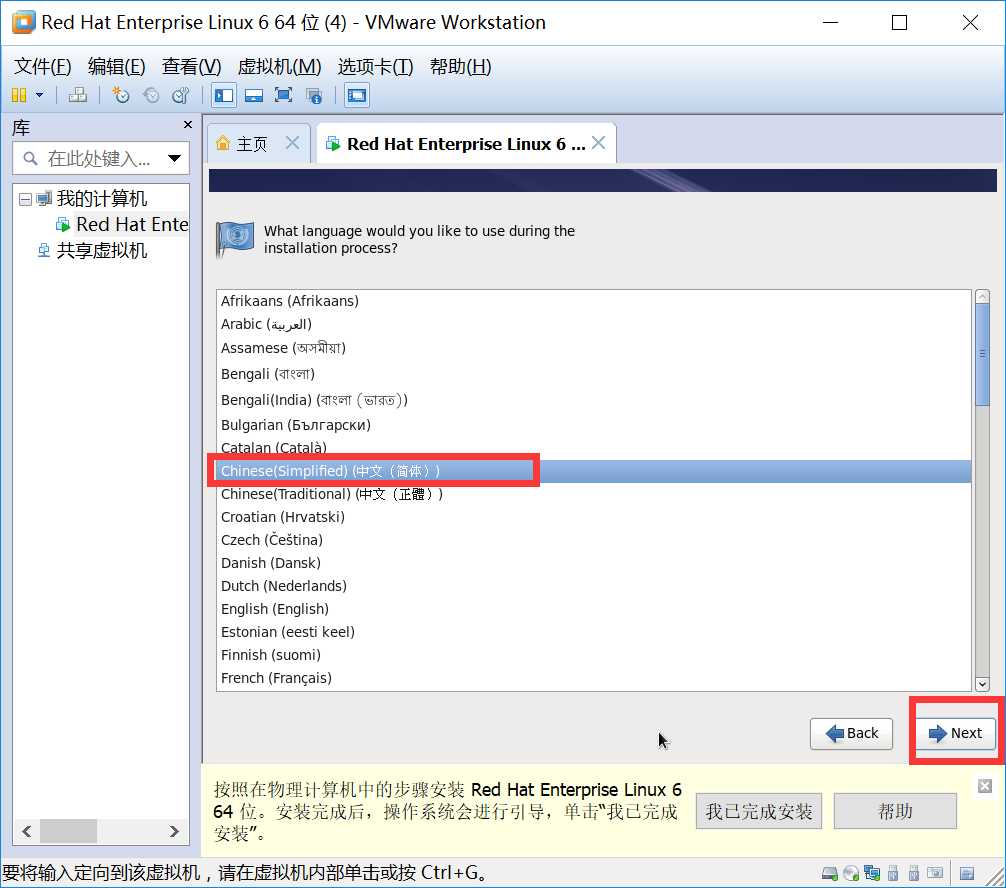Click the magnifier icon in library search

pyautogui.click(x=30, y=158)
